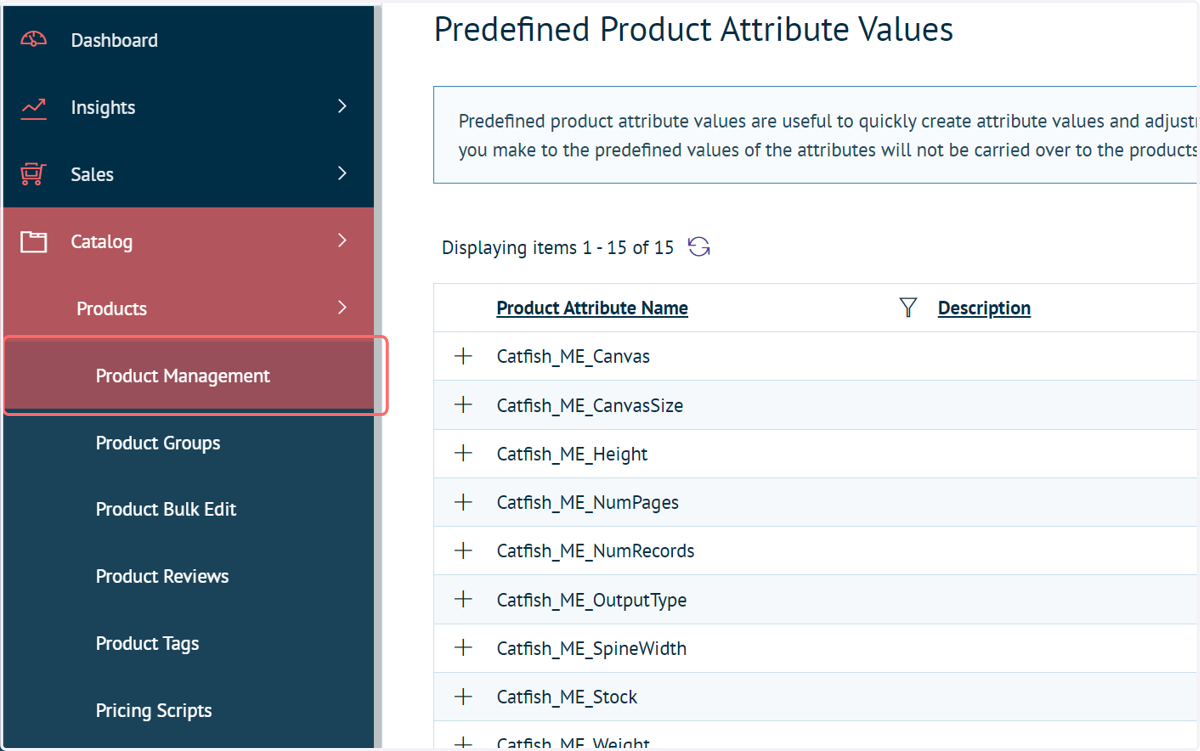Toggle the Products submenu chevron

342,307
